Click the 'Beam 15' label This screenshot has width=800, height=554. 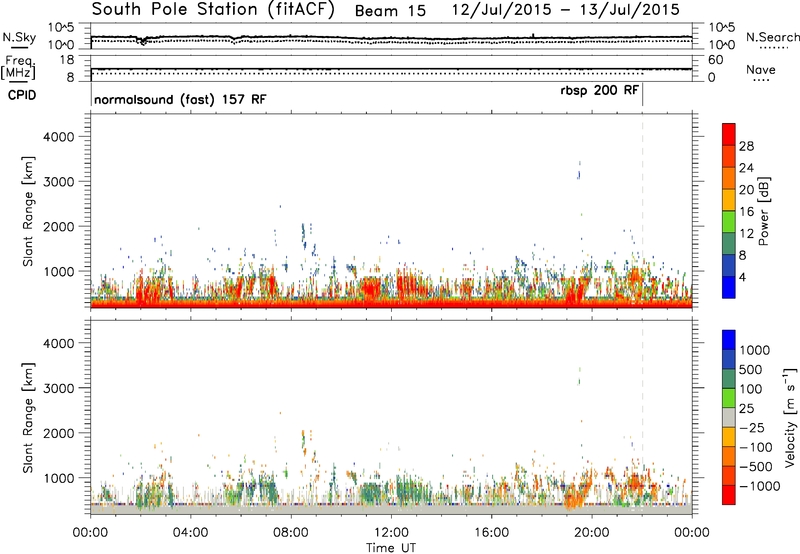tap(390, 11)
